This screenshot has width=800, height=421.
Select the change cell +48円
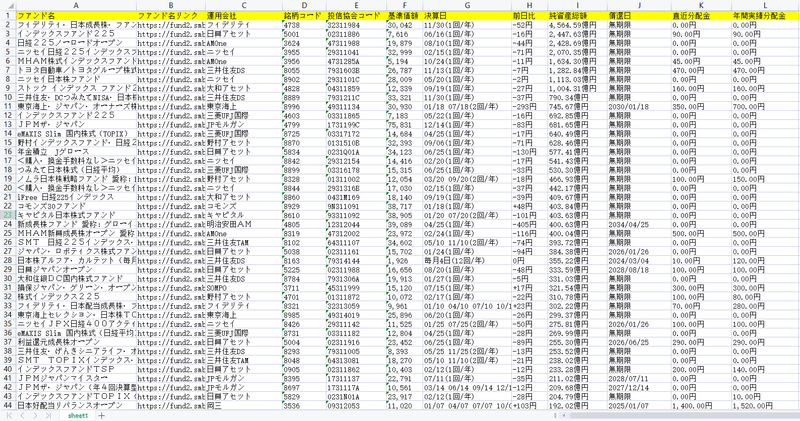pyautogui.click(x=530, y=206)
